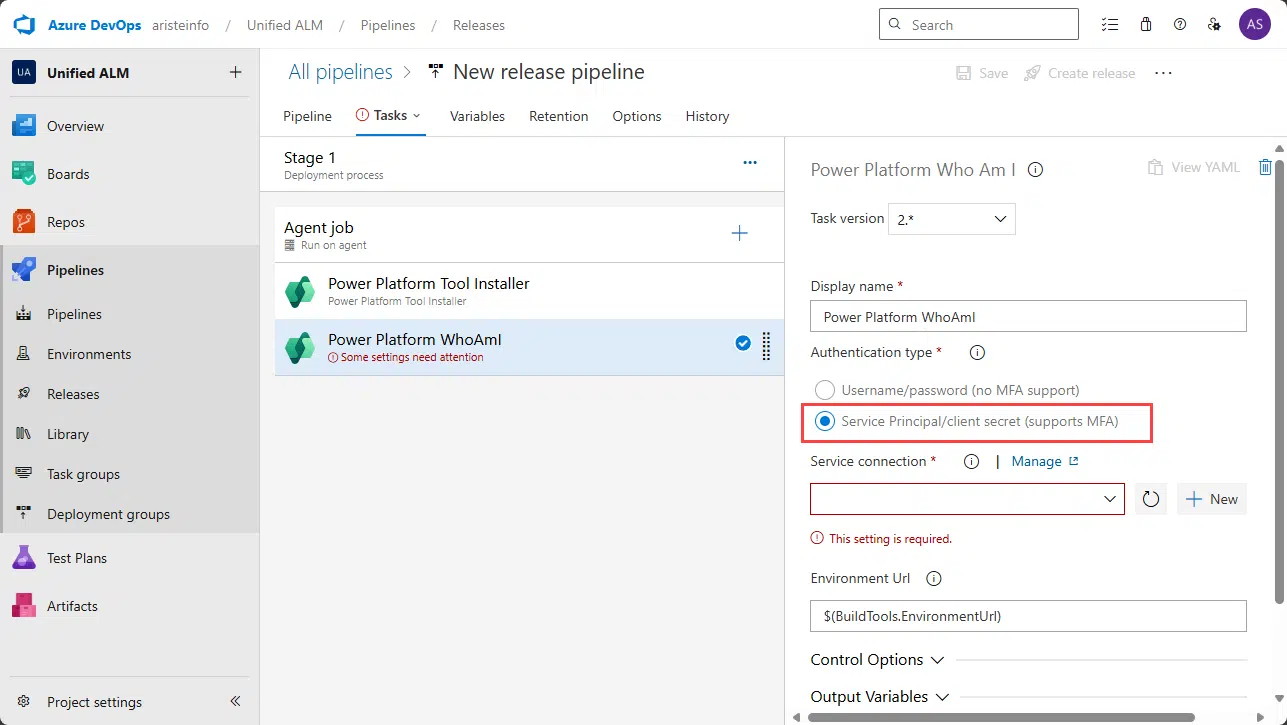Viewport: 1287px width, 725px height.
Task: Open Test Plans flask icon
Action: pos(24,558)
